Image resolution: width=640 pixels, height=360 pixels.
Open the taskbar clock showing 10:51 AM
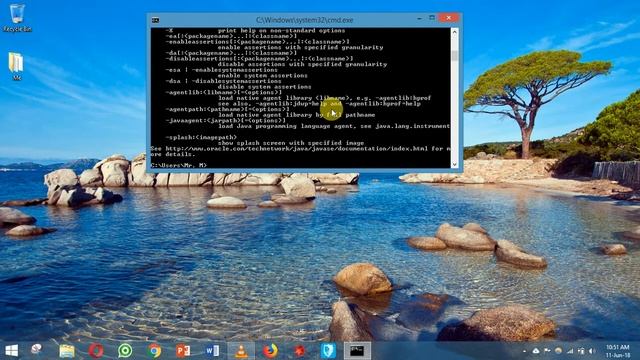[x=618, y=351]
